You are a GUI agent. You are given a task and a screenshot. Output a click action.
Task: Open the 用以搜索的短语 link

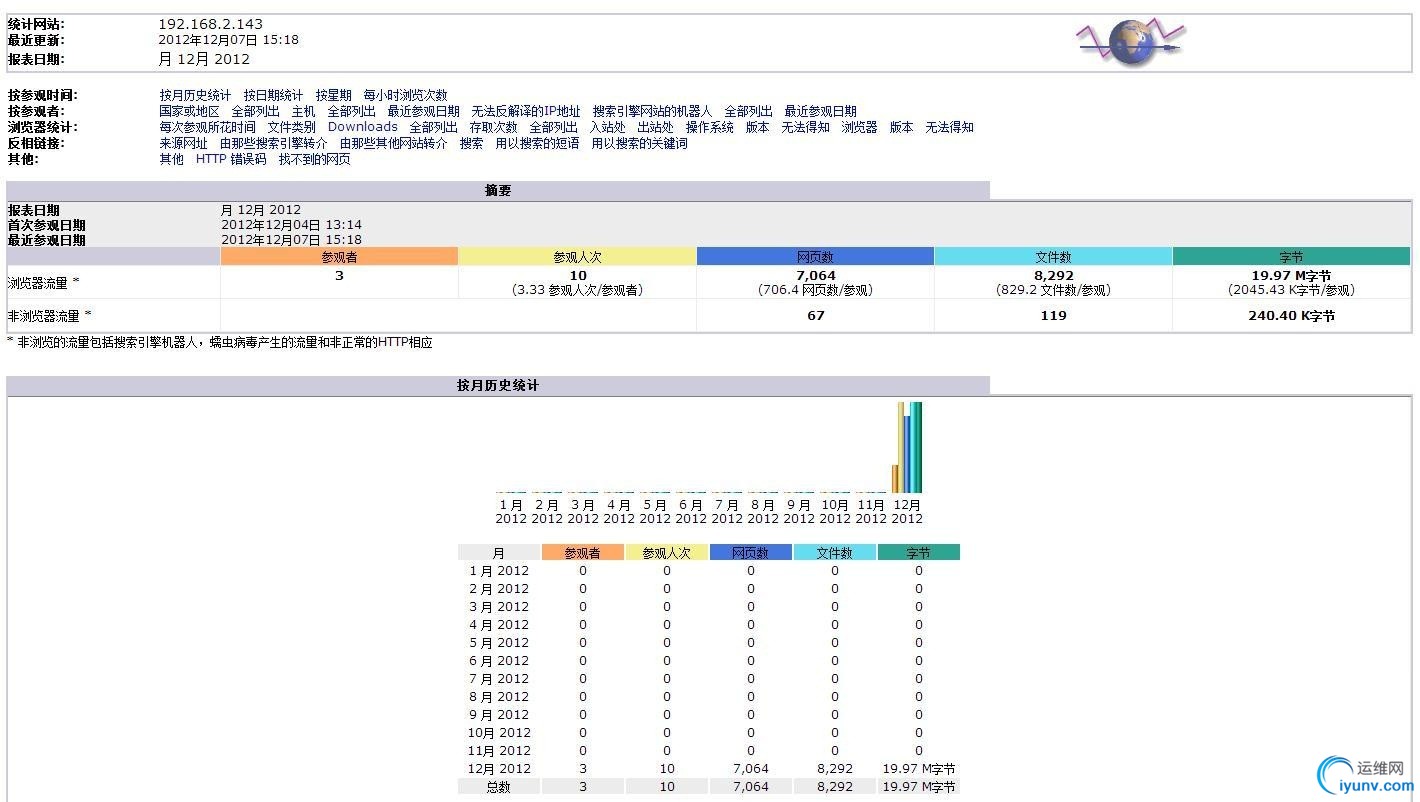tap(537, 143)
